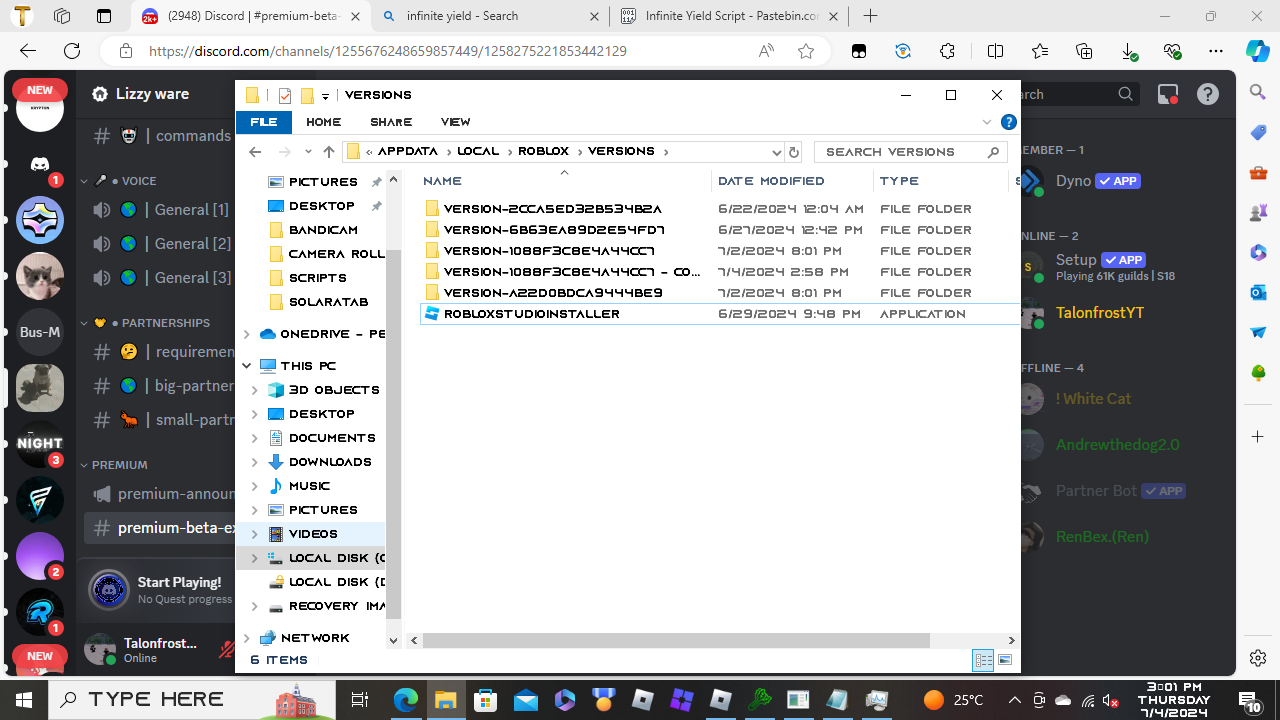The height and width of the screenshot is (720, 1280).
Task: Switch Explorer to large icons view
Action: [x=1005, y=660]
